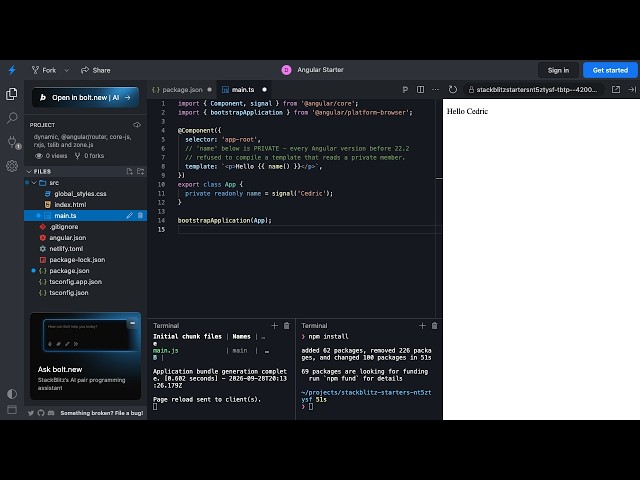Switch to the package.json editor tab
The width and height of the screenshot is (640, 480).
pos(182,89)
